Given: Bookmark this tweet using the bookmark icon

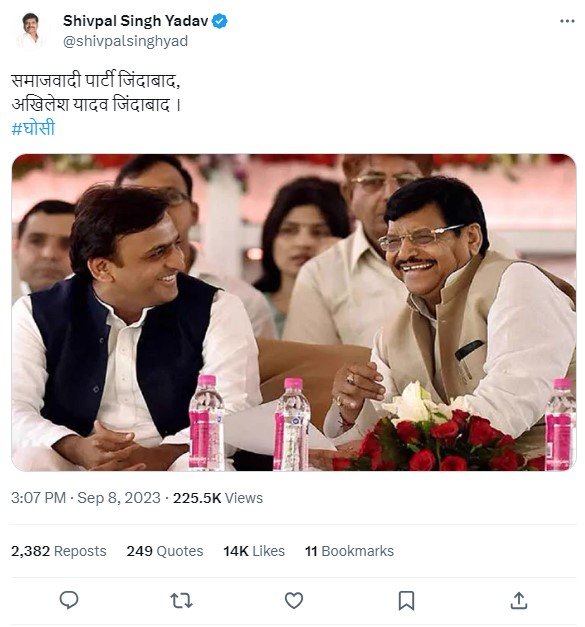Looking at the screenshot, I should (406, 601).
